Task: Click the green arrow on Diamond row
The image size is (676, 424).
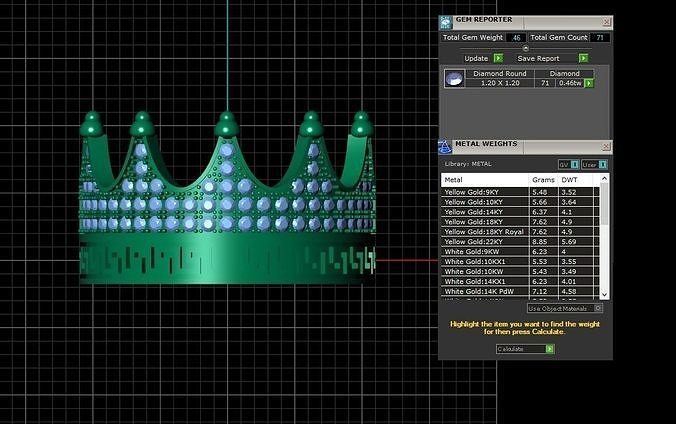Action: pyautogui.click(x=588, y=83)
